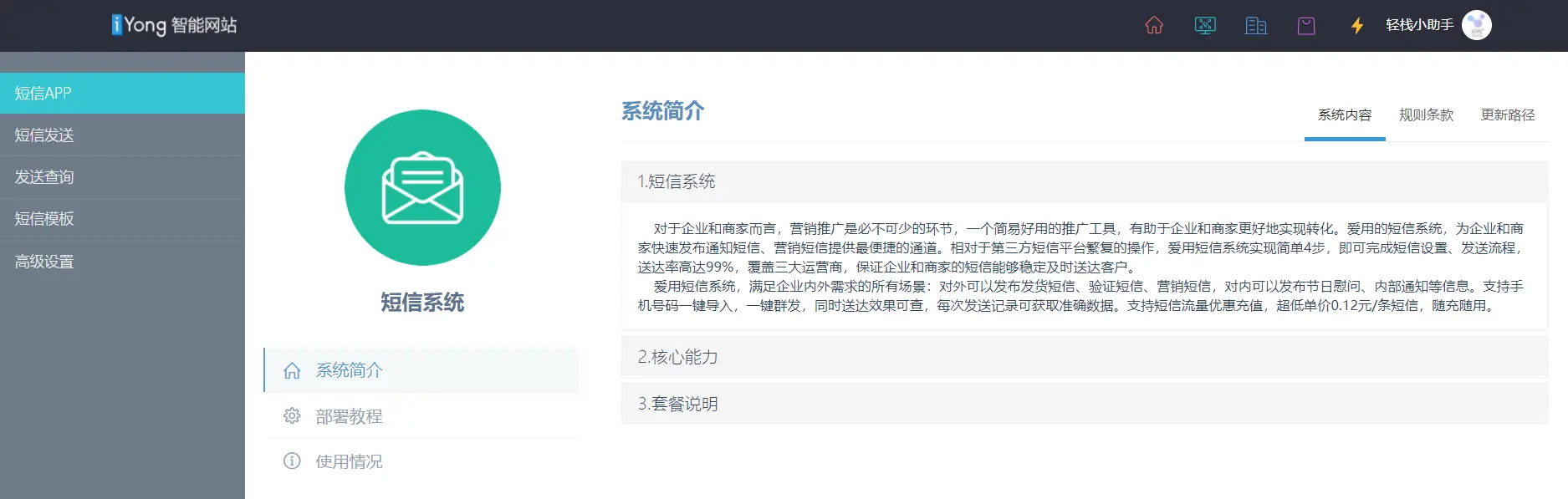Select the 系统内容 tab
Screen dimensions: 1568x499
1345,115
